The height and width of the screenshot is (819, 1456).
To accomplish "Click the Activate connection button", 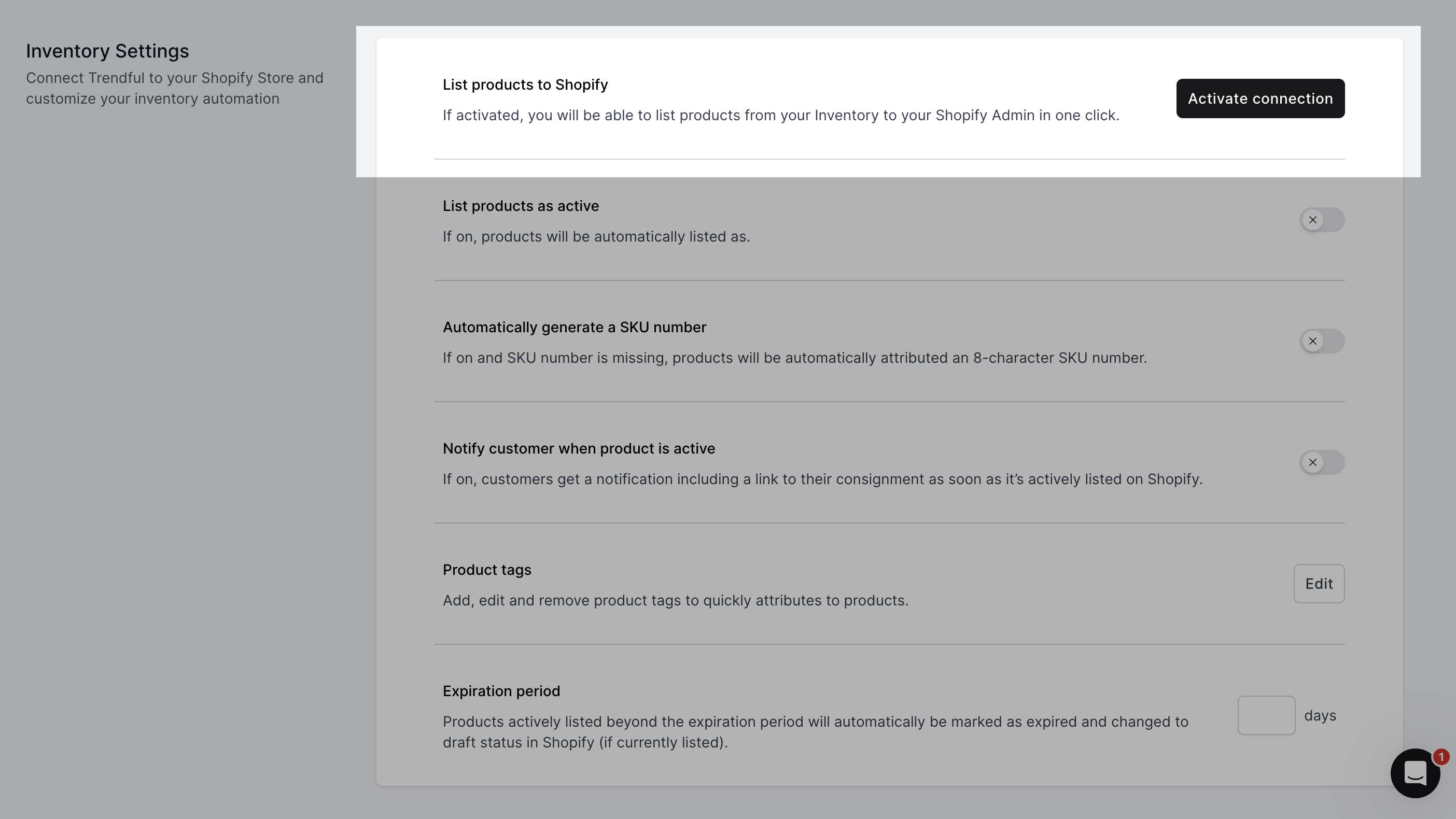I will pos(1260,98).
